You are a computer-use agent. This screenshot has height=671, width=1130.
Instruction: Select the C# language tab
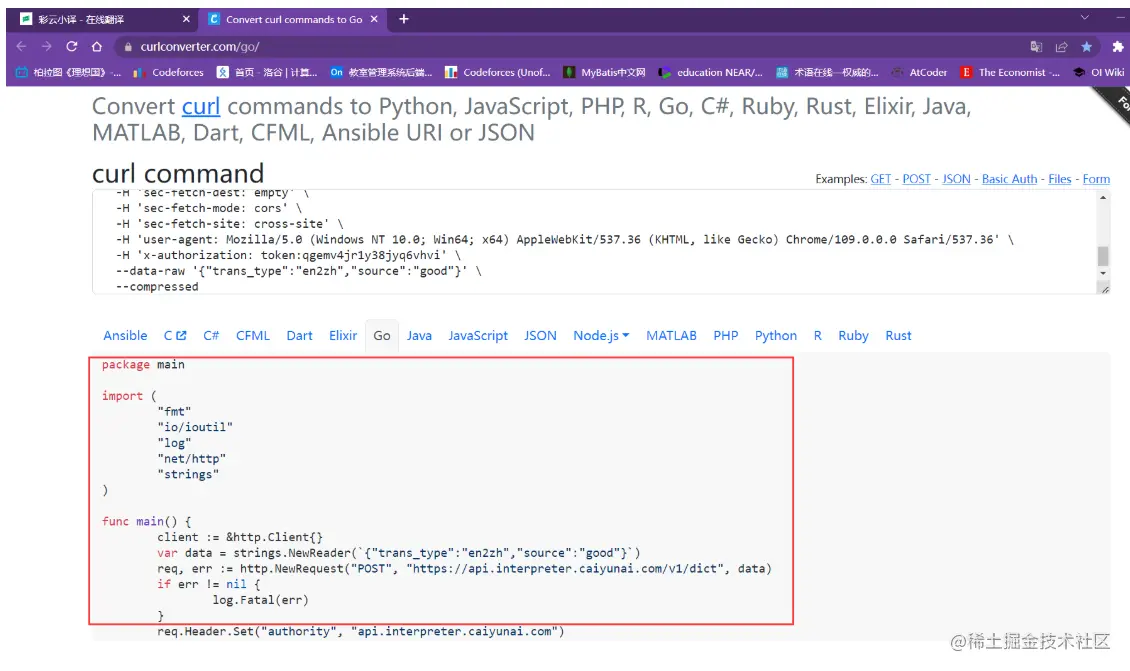[x=210, y=335]
